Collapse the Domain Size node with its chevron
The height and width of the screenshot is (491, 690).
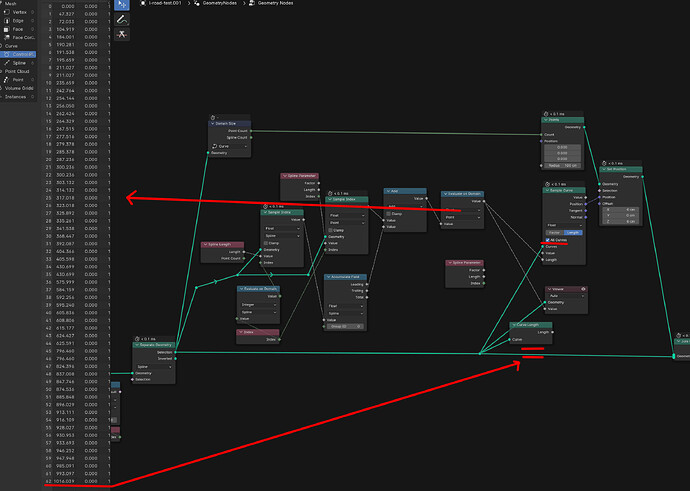coord(213,124)
